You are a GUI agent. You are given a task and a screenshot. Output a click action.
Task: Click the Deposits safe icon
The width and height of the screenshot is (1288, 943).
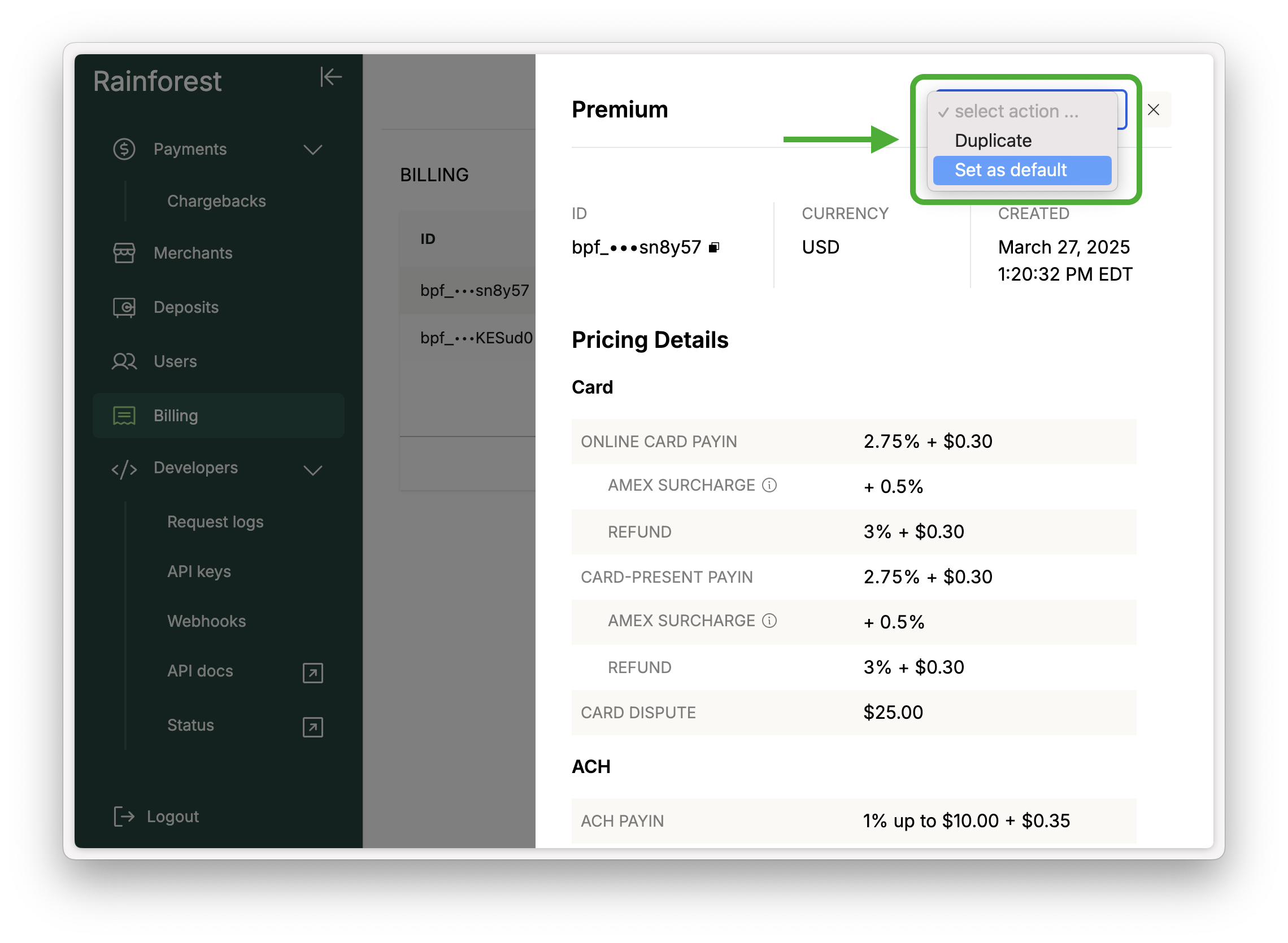(x=124, y=308)
